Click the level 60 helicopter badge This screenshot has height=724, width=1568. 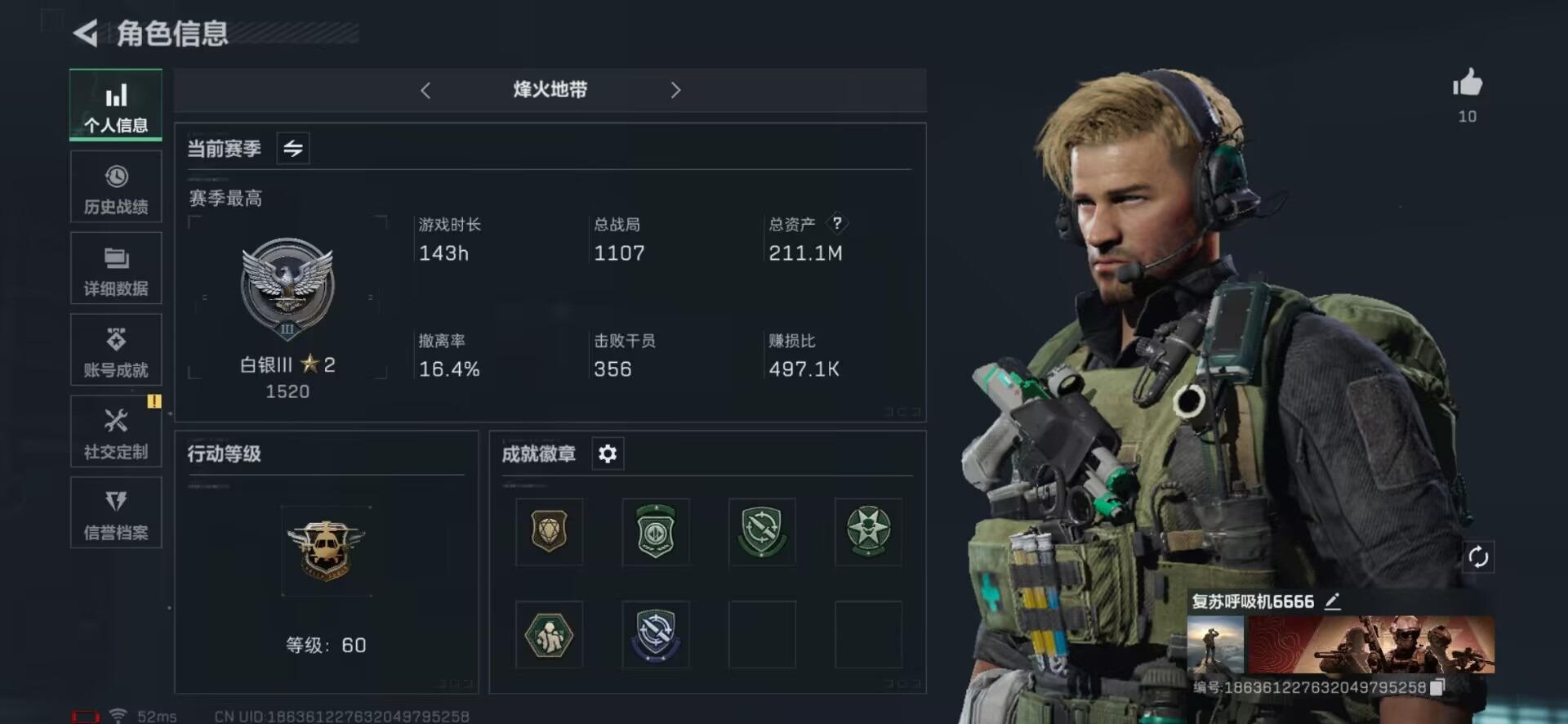point(326,551)
